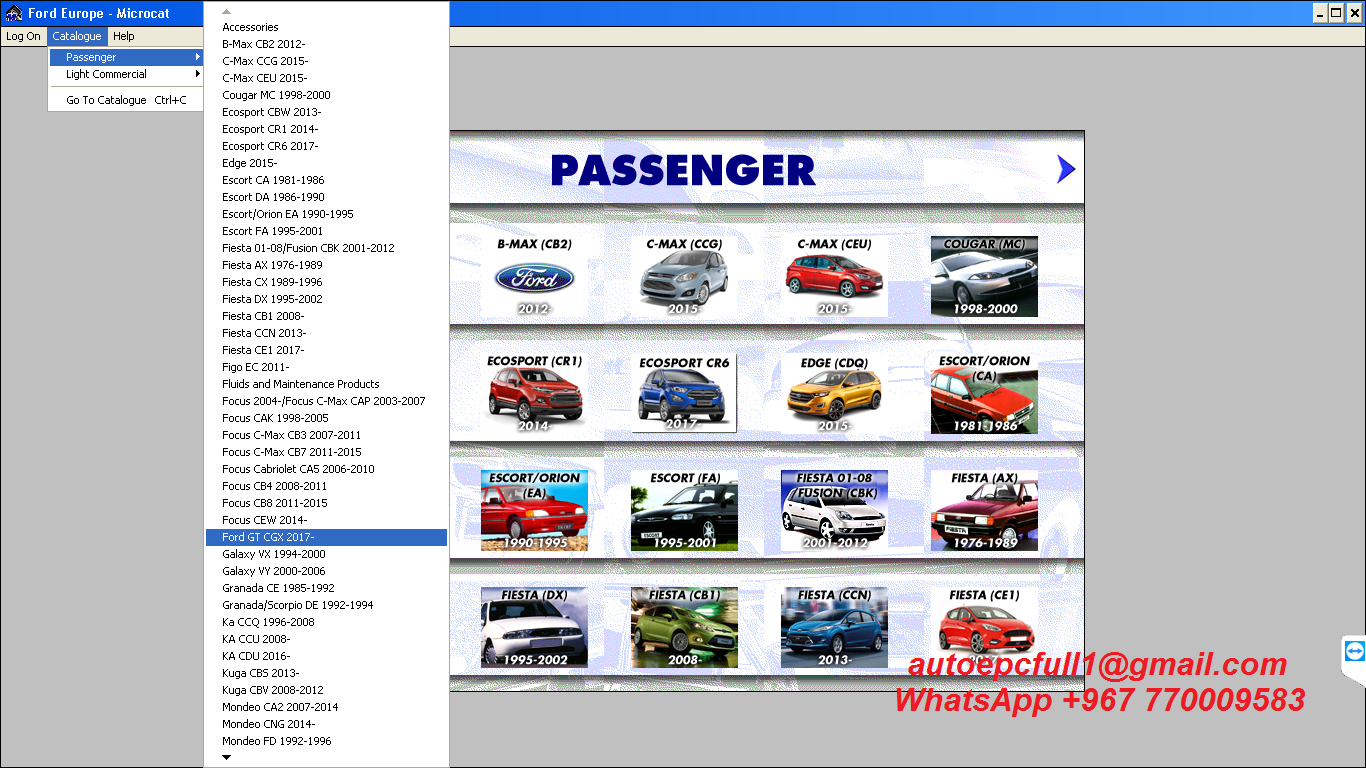Open the Help menu
The width and height of the screenshot is (1366, 768).
pyautogui.click(x=124, y=36)
